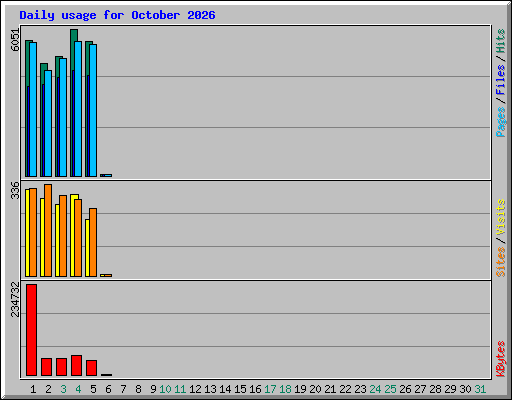Viewport: 512px width, 400px height.
Task: Click the Hits legend label
Action: pos(500,41)
